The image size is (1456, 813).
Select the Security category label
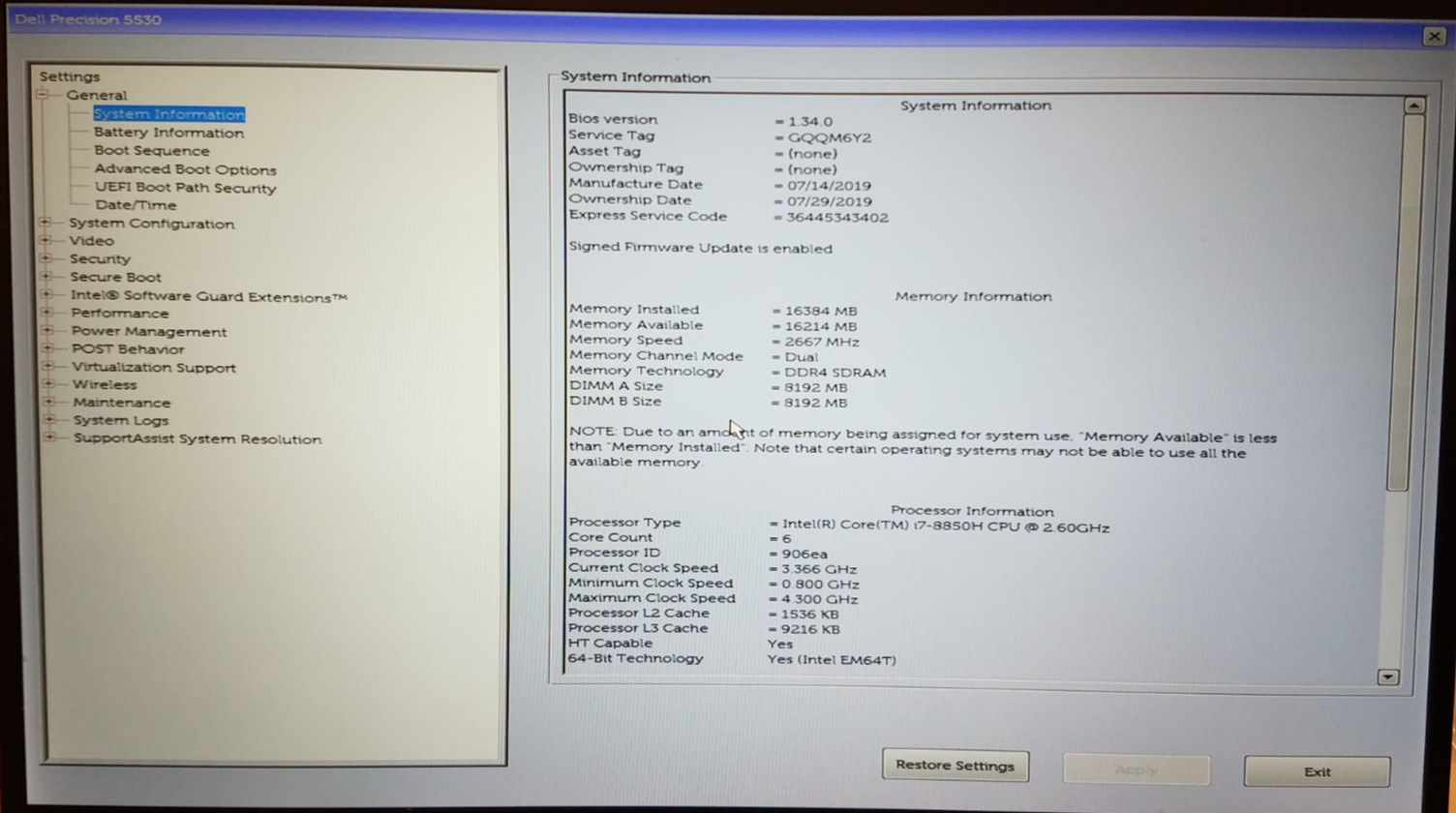click(x=99, y=259)
